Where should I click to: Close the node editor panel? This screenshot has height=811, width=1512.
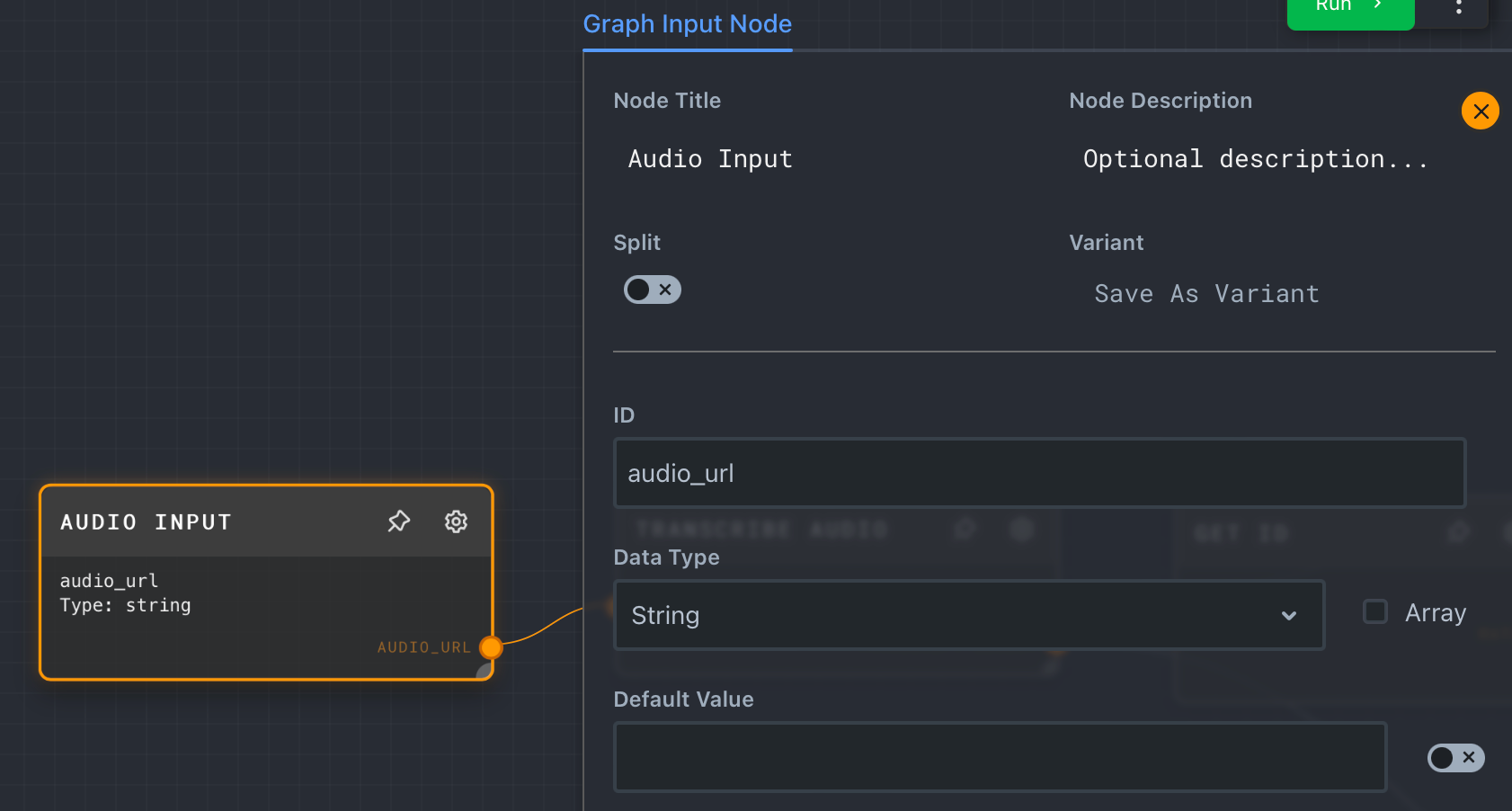[x=1480, y=111]
